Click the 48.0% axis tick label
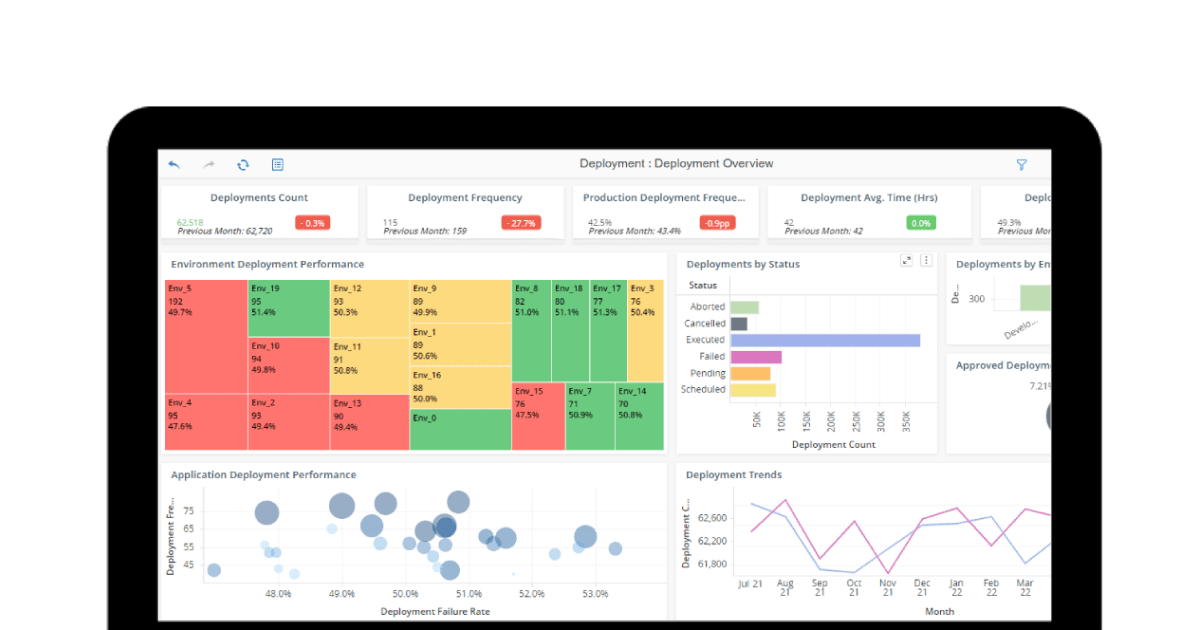 point(278,594)
